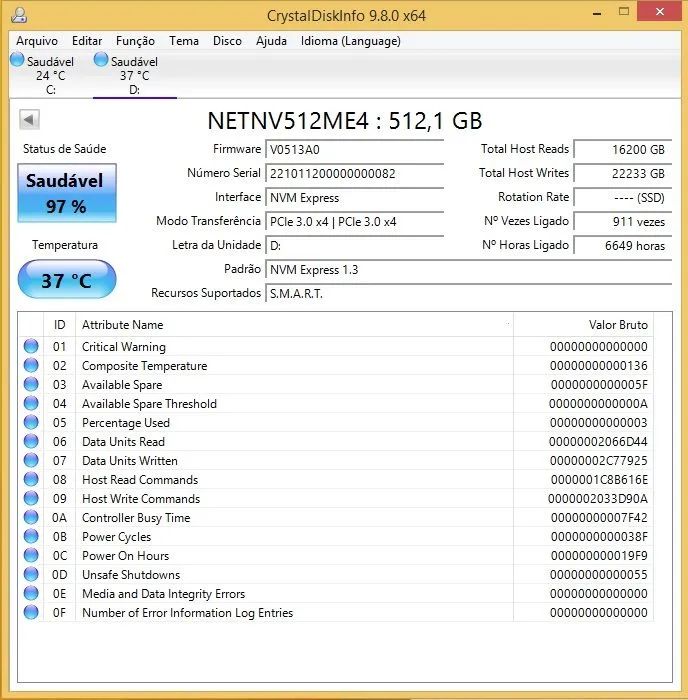Image resolution: width=688 pixels, height=700 pixels.
Task: Click the NETNV512ME4 : 512,1 GB disk title
Action: pyautogui.click(x=345, y=121)
